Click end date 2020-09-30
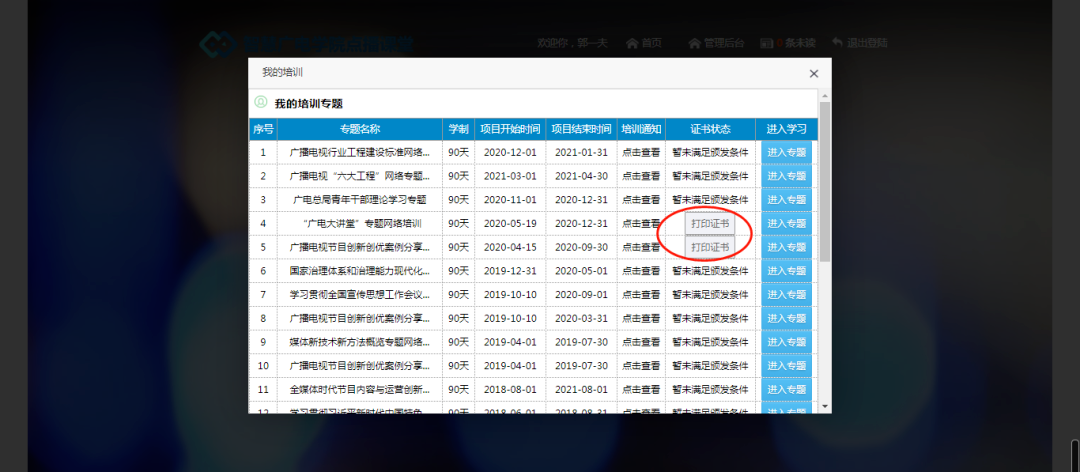The image size is (1080, 472). click(x=581, y=247)
